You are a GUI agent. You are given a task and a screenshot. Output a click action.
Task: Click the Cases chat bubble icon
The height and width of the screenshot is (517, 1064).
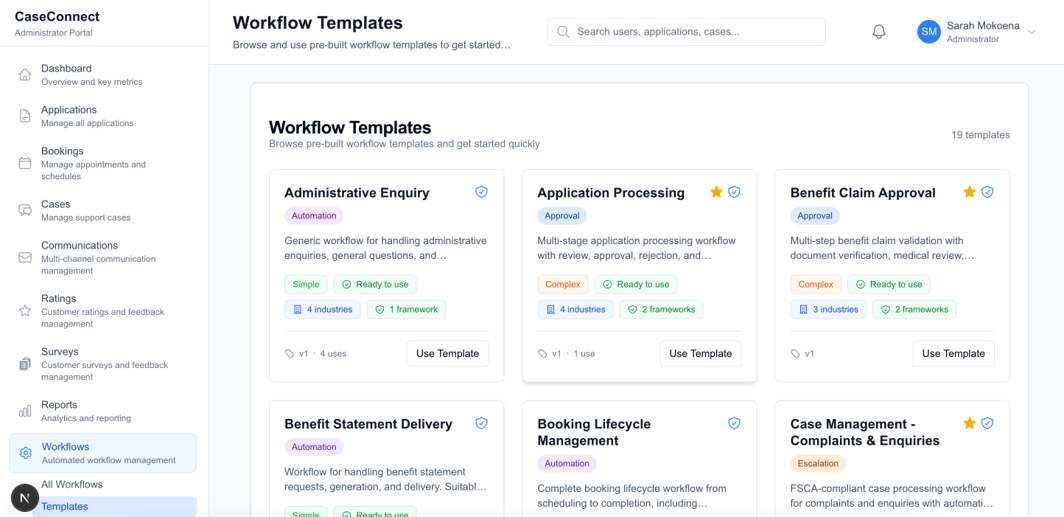pos(25,210)
